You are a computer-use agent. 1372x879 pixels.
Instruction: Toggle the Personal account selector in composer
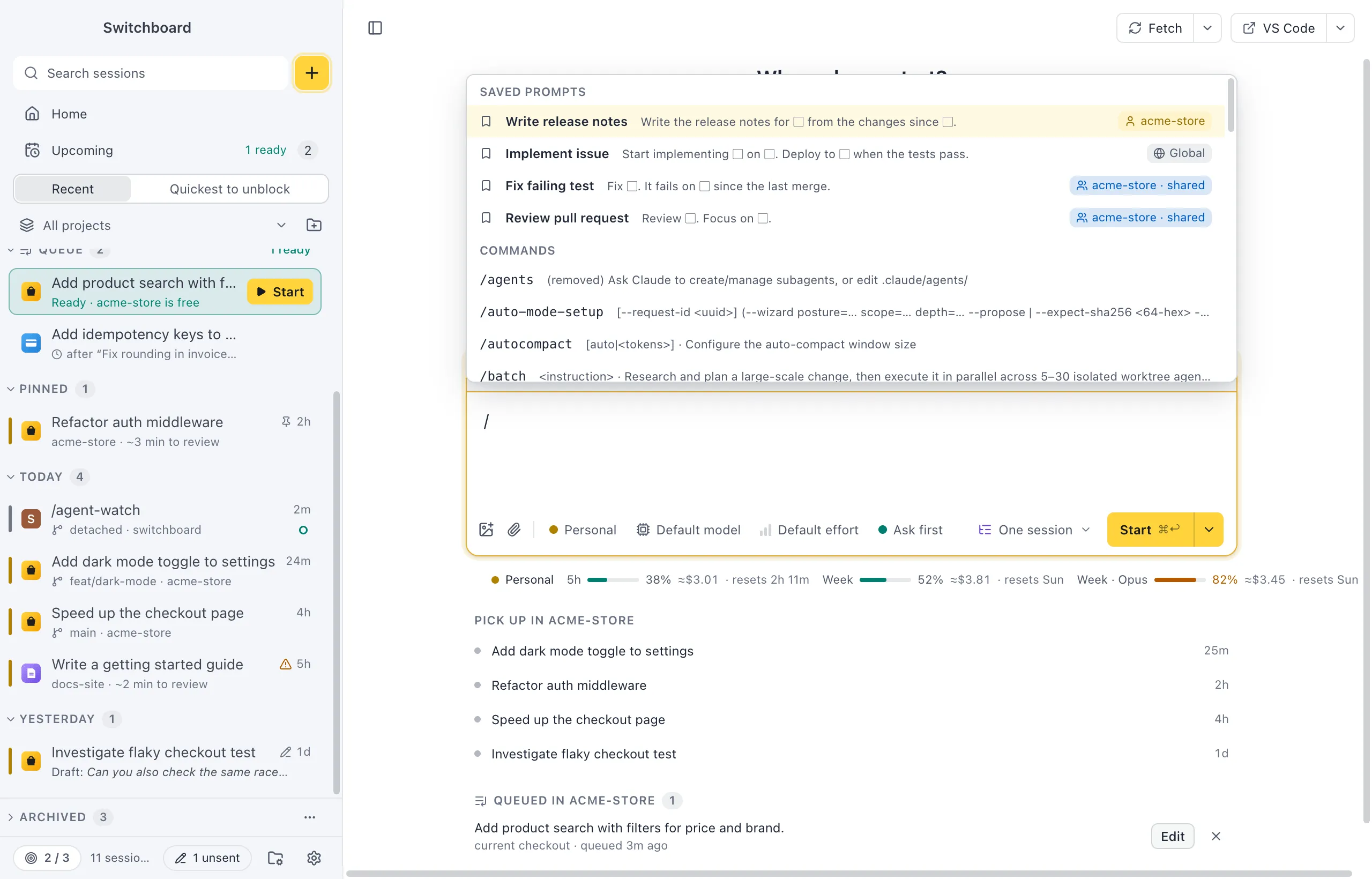coord(582,530)
